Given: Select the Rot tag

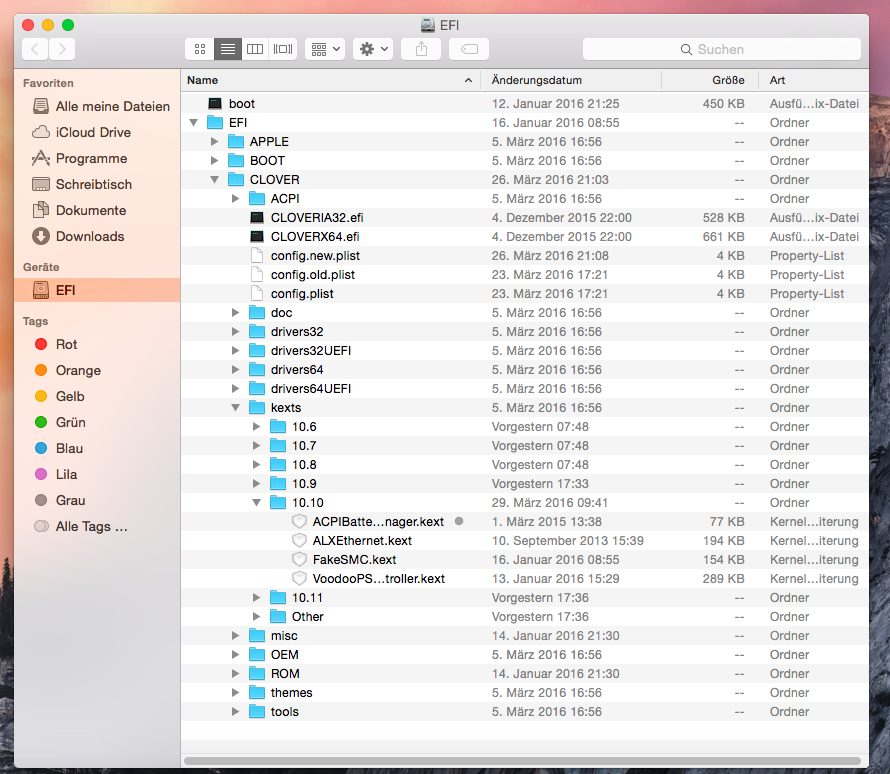Looking at the screenshot, I should [x=56, y=344].
